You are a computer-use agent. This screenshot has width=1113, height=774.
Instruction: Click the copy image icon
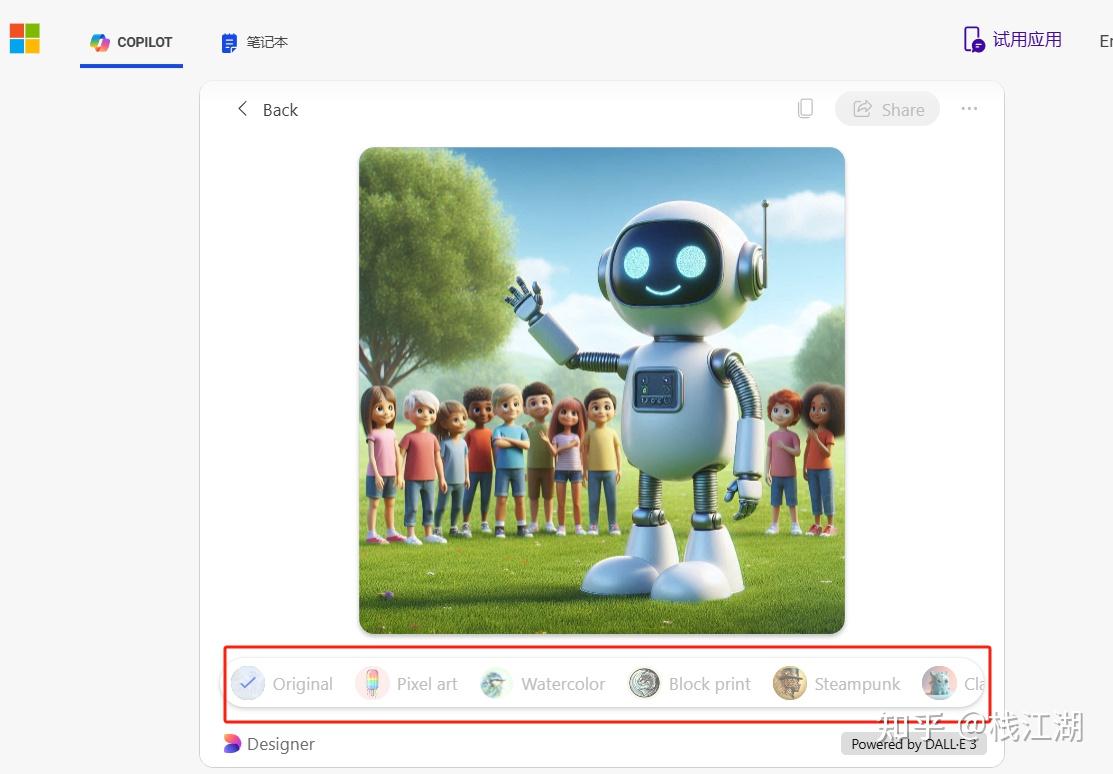click(805, 109)
